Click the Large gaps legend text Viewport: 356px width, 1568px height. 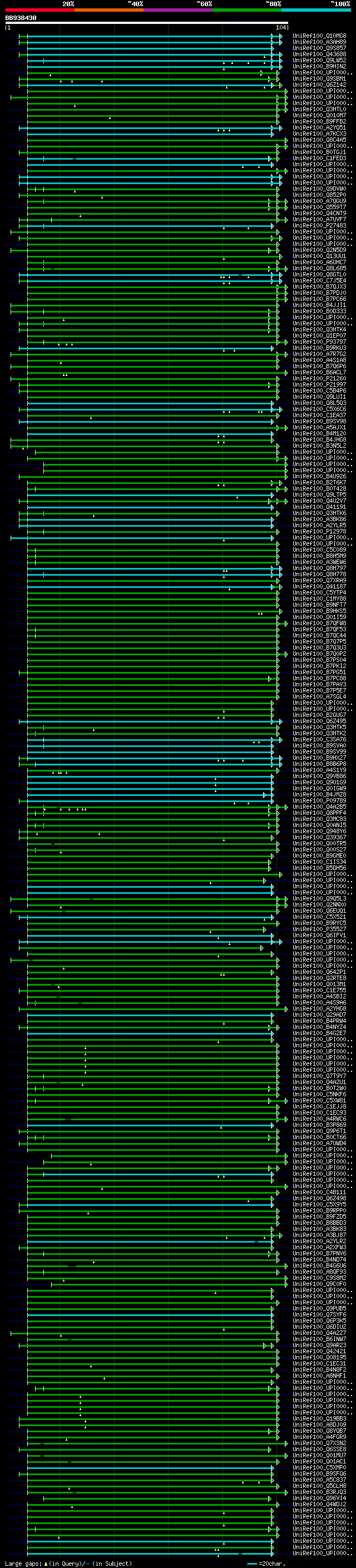[68, 1564]
